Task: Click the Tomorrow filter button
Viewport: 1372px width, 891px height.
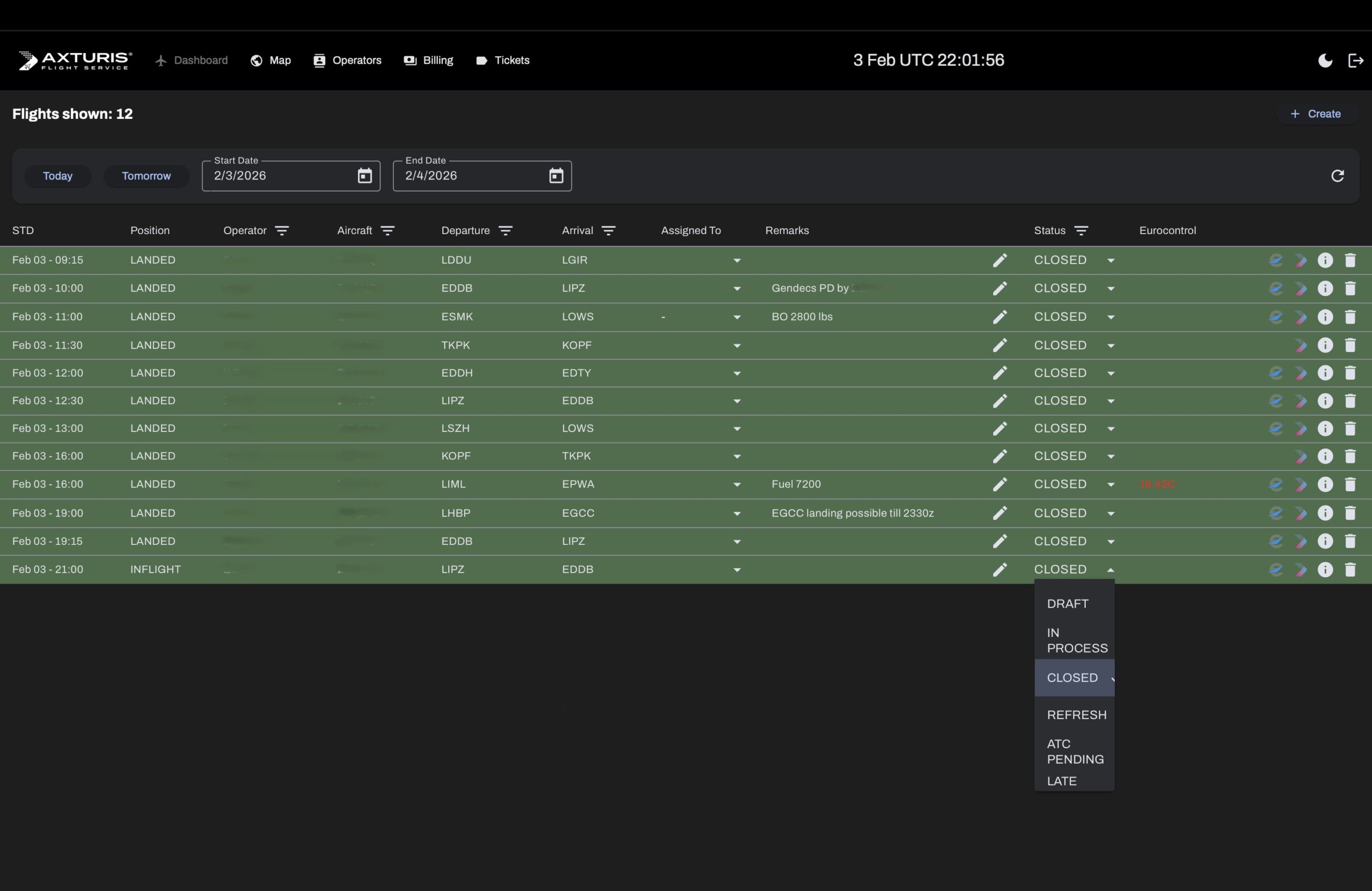Action: pos(146,176)
